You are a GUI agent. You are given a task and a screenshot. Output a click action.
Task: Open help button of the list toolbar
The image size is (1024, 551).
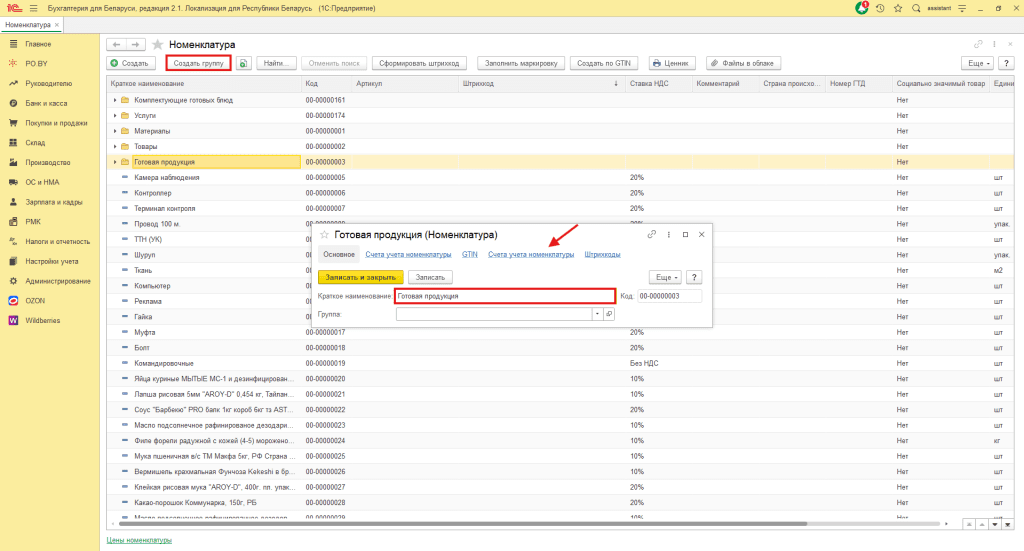[1006, 63]
